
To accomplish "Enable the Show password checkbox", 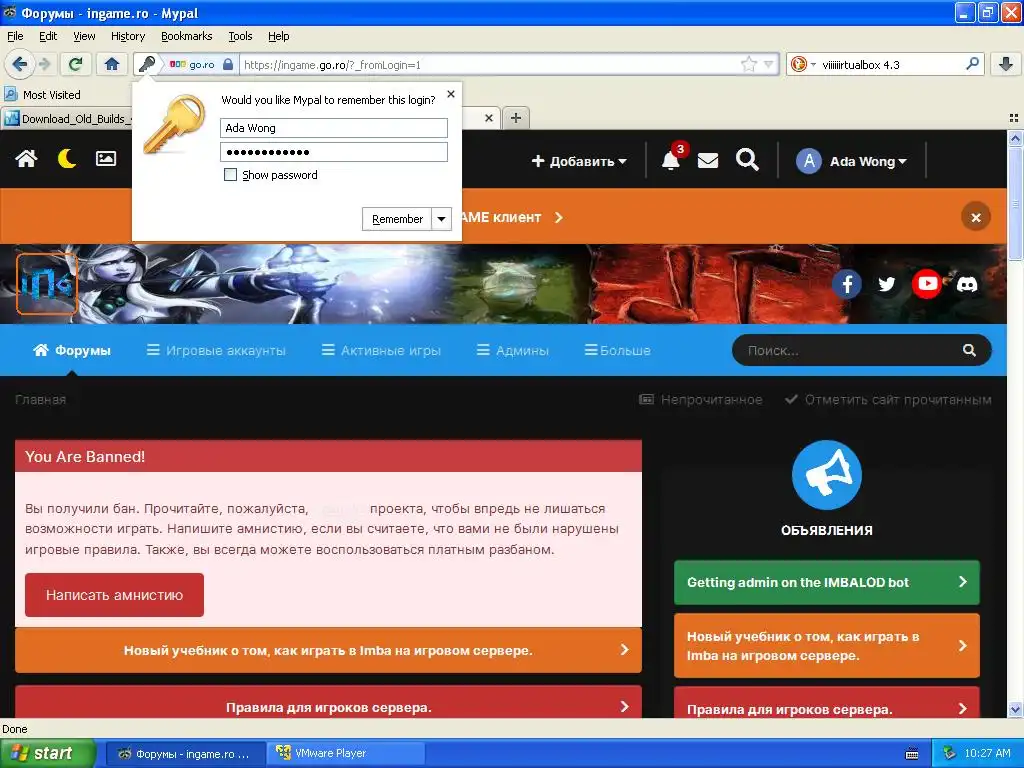I will pos(230,174).
